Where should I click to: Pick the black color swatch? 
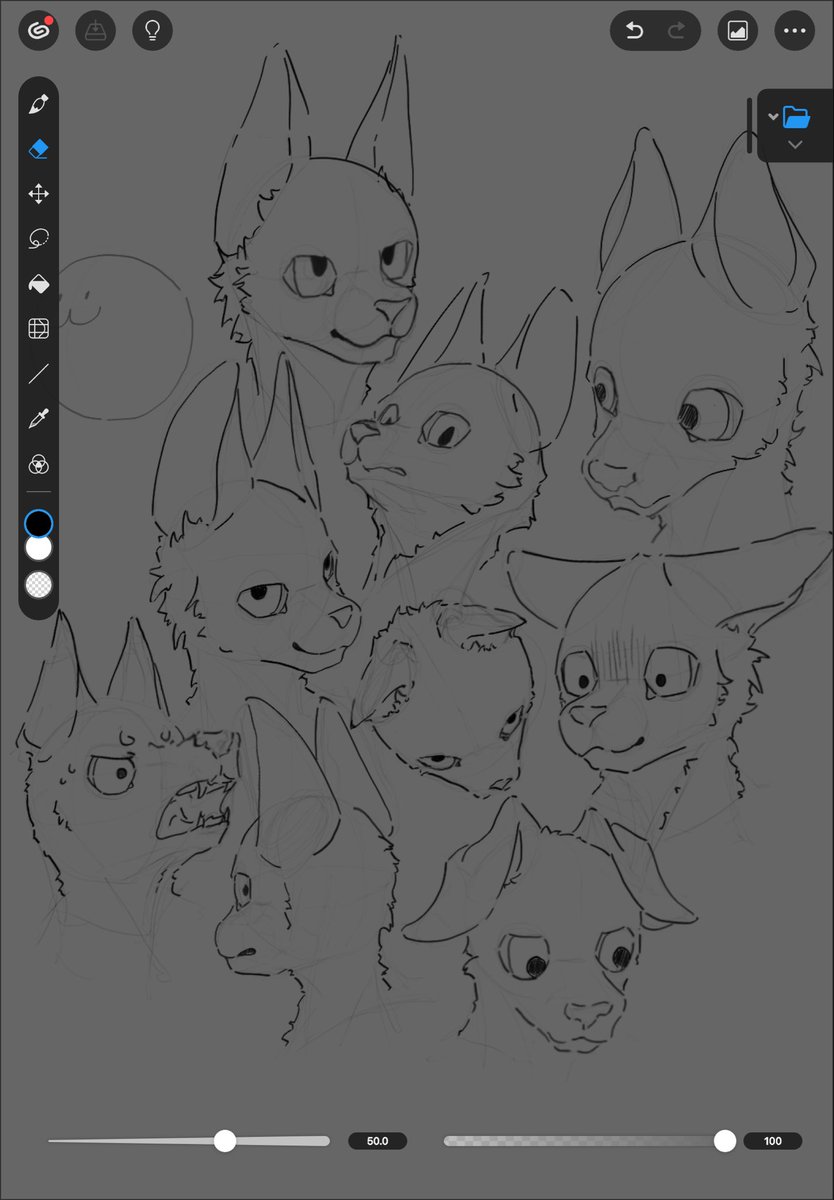(x=38, y=523)
